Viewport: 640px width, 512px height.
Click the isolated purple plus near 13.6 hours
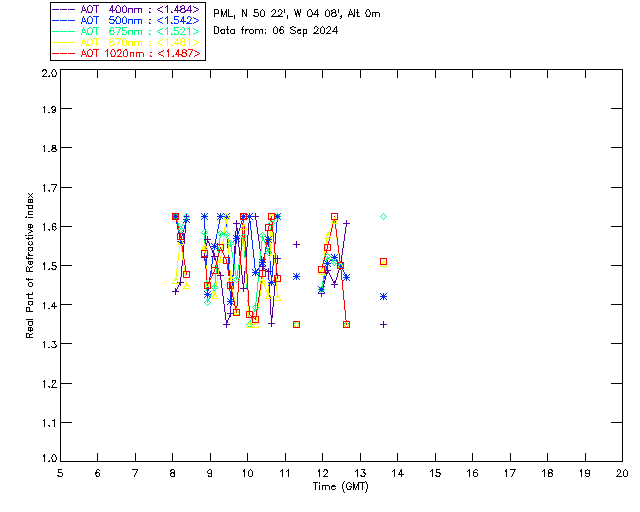click(x=383, y=325)
